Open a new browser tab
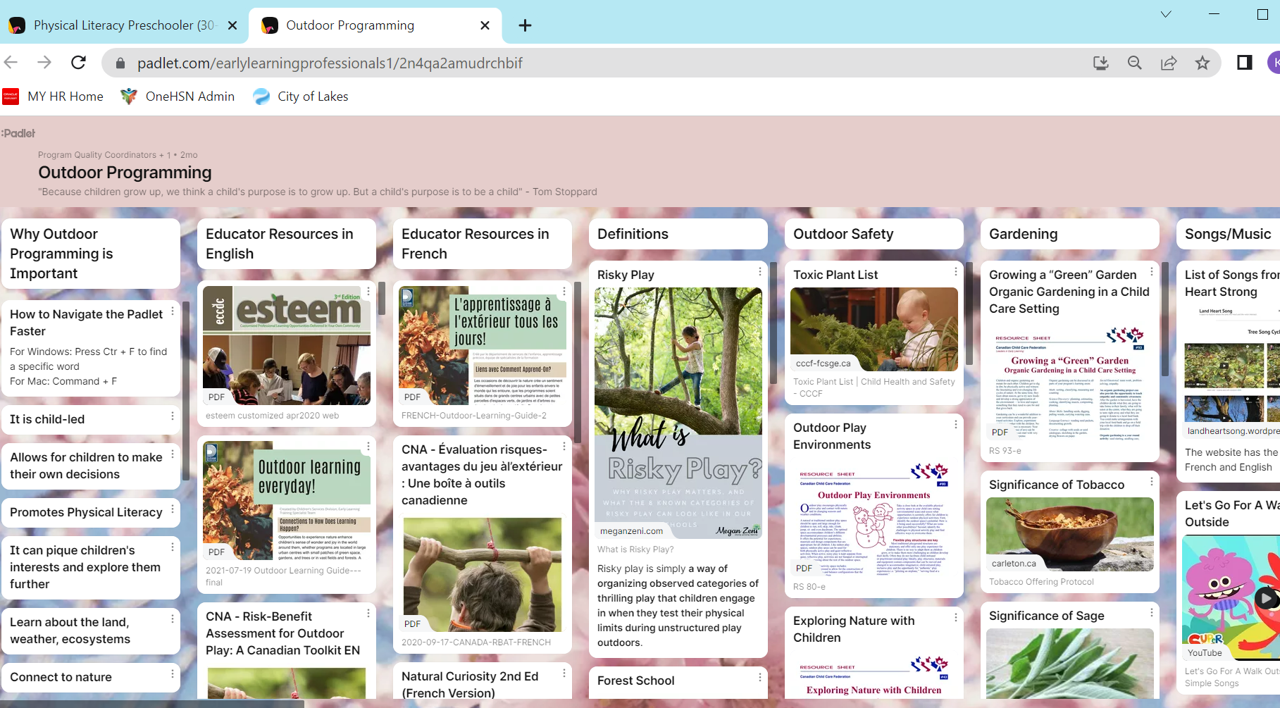Image resolution: width=1280 pixels, height=708 pixels. coord(525,26)
